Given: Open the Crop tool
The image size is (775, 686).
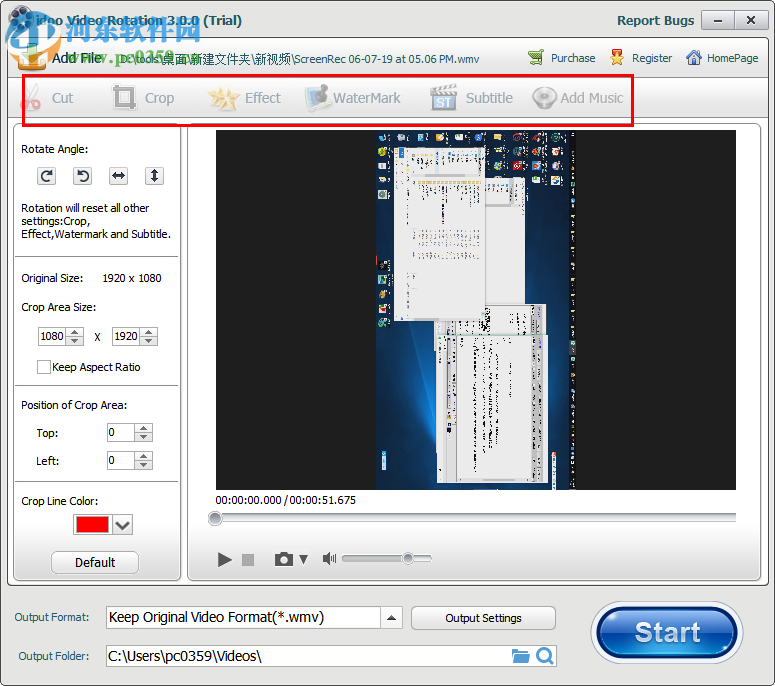Looking at the screenshot, I should click(x=143, y=98).
